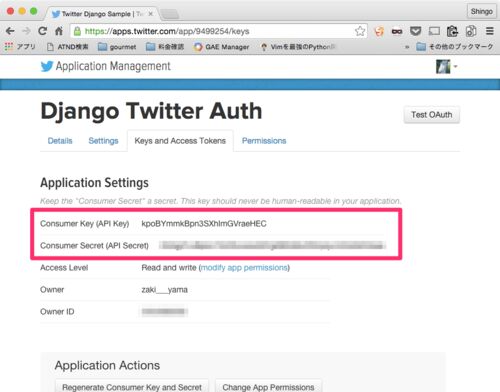Click the Shingo profile button
The width and height of the screenshot is (500, 392).
482,11
